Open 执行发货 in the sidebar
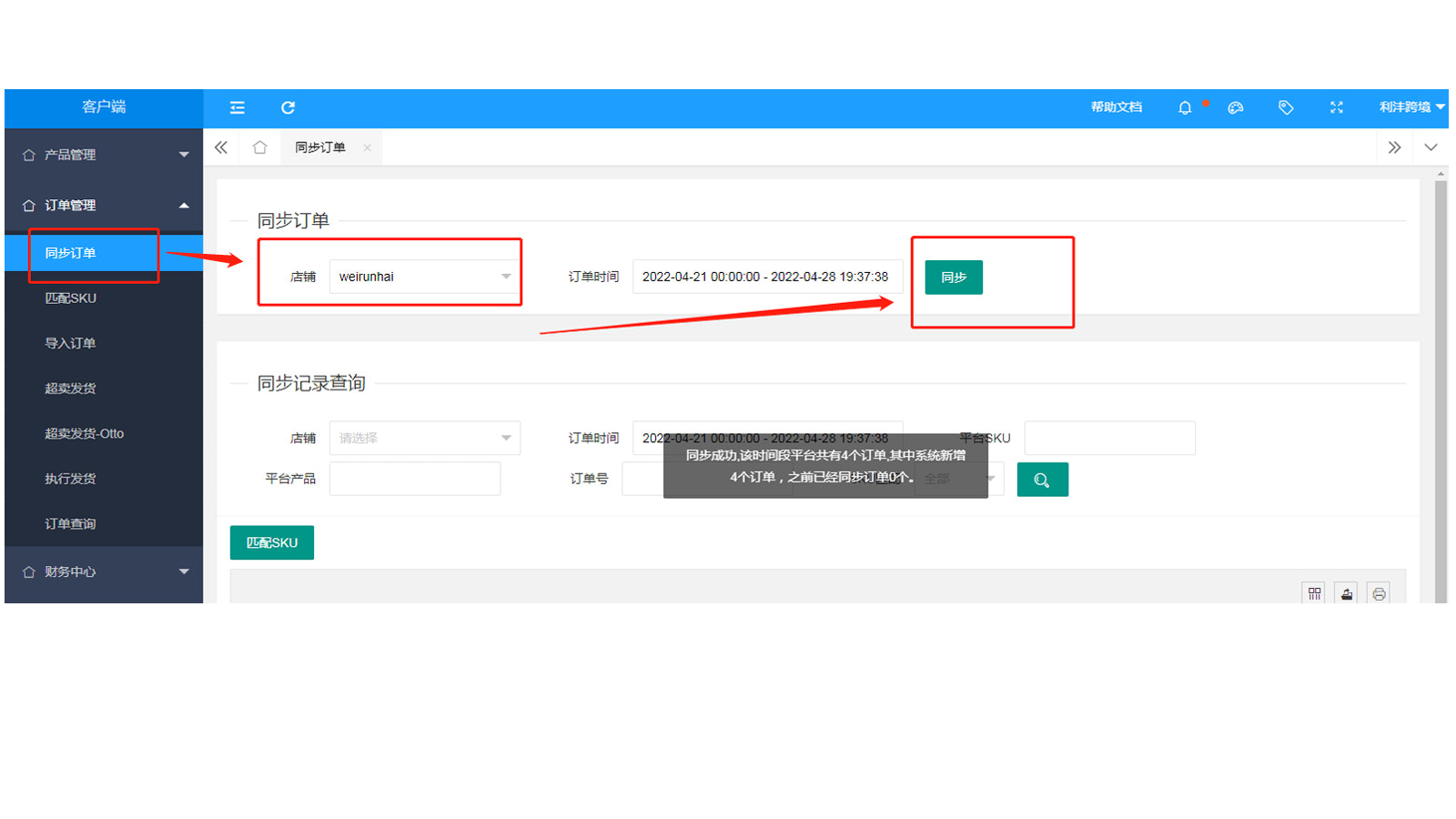The width and height of the screenshot is (1456, 819). [104, 479]
